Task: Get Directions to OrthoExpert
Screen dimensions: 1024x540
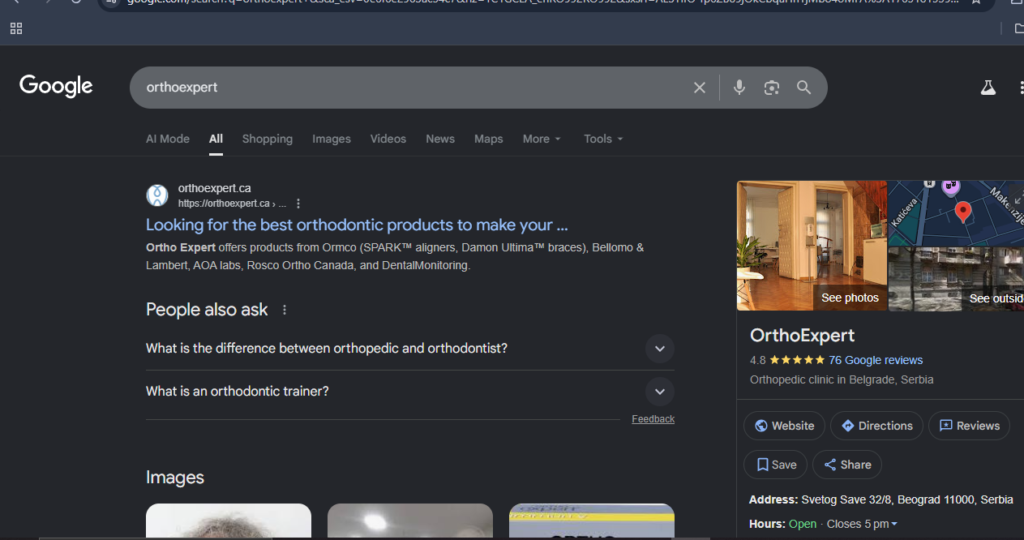Action: pos(876,426)
